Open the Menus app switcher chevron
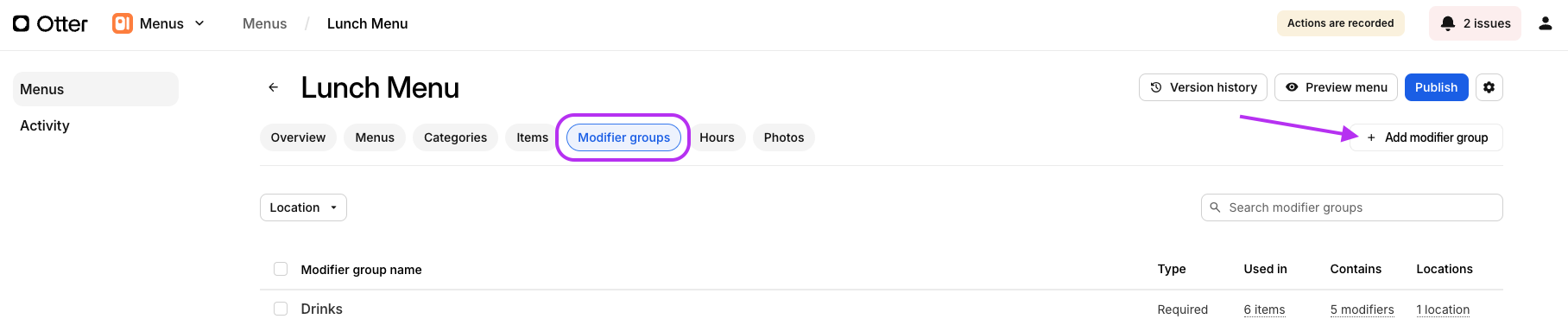This screenshot has height=319, width=1568. tap(199, 23)
